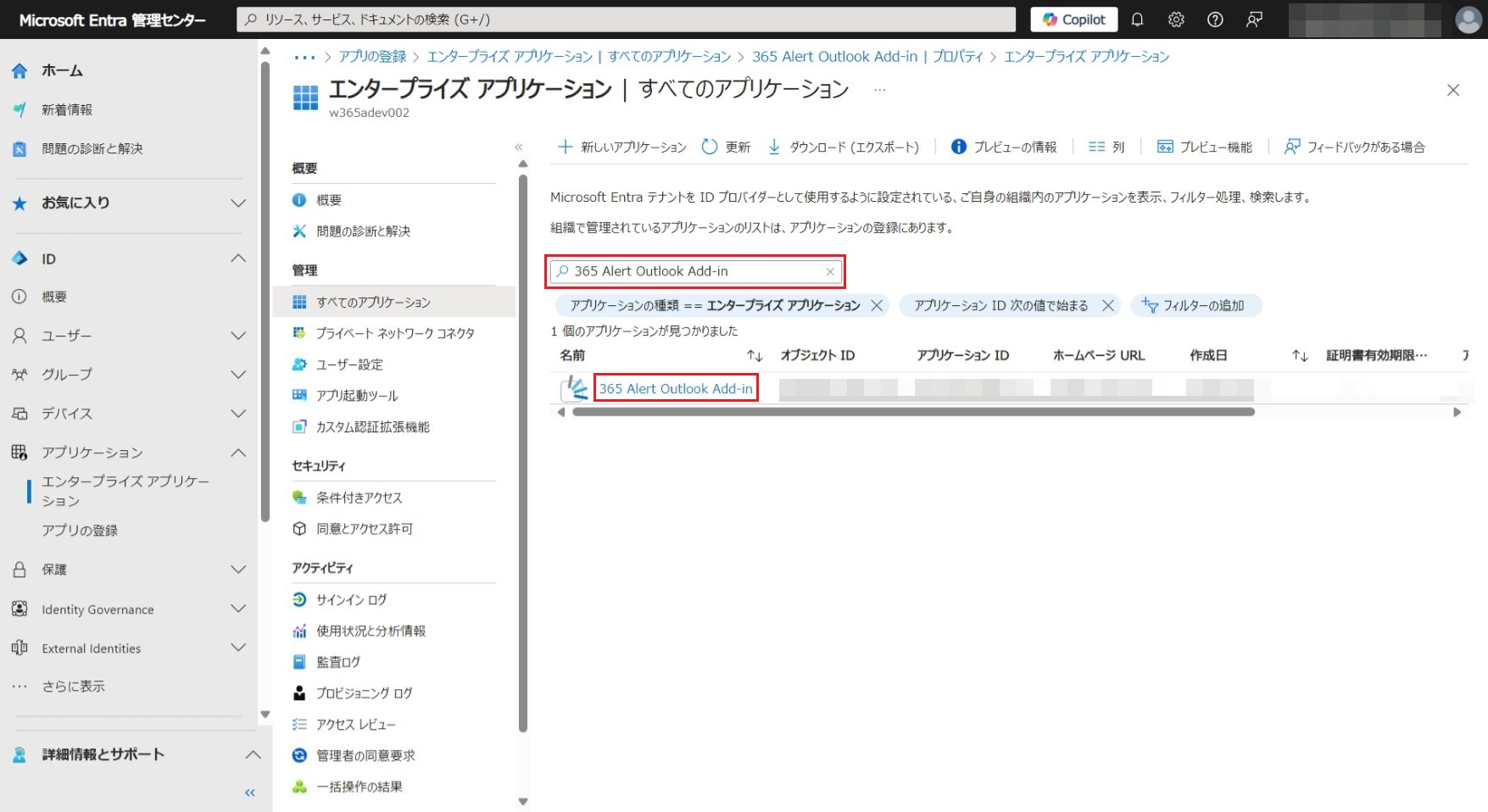Click the horizontal scrollbar under results table
The image size is (1488, 812).
[x=913, y=412]
